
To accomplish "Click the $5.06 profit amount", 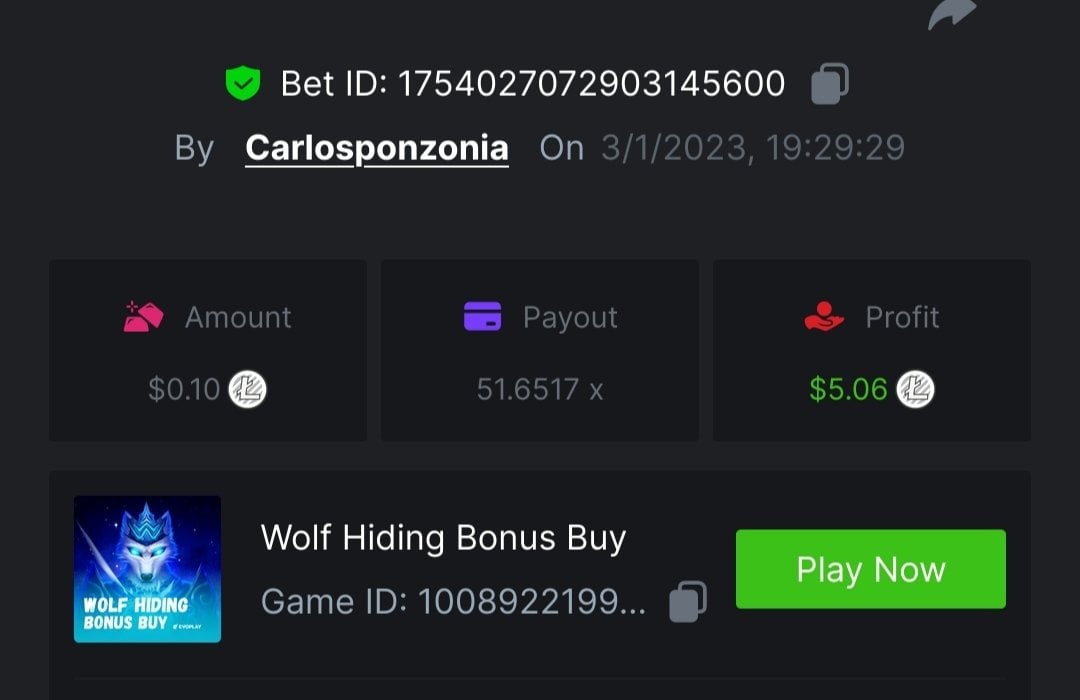I will (x=848, y=389).
